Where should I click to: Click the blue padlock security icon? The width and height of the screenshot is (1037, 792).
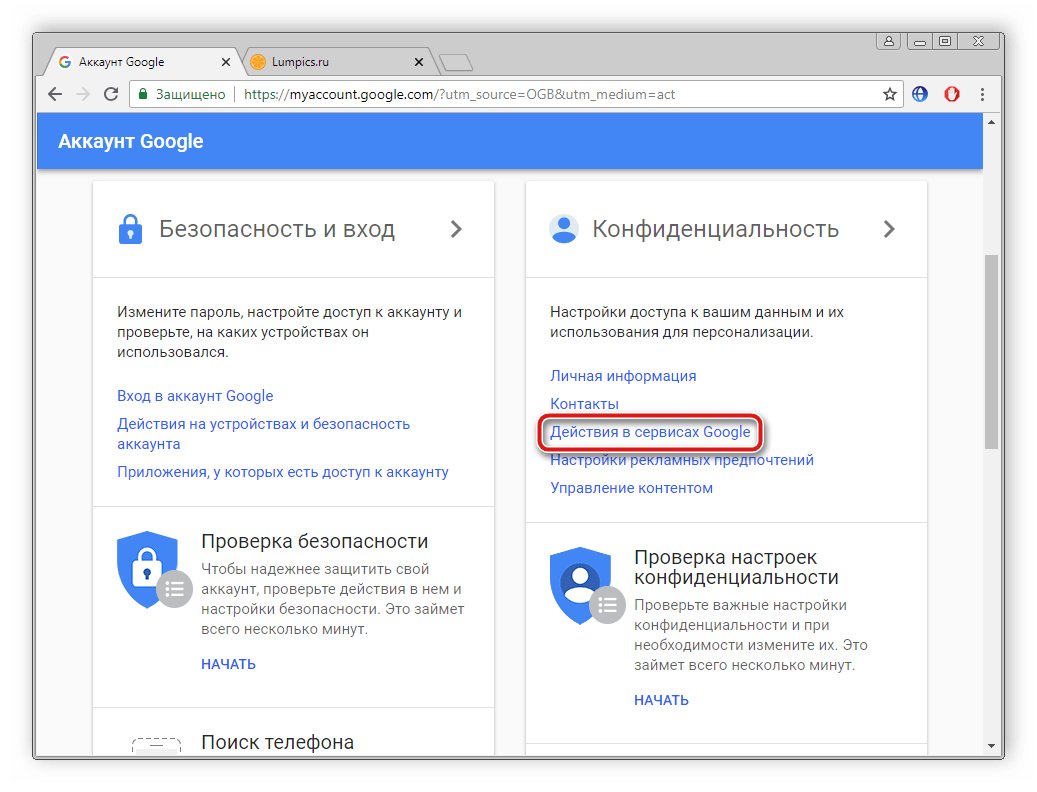point(130,229)
